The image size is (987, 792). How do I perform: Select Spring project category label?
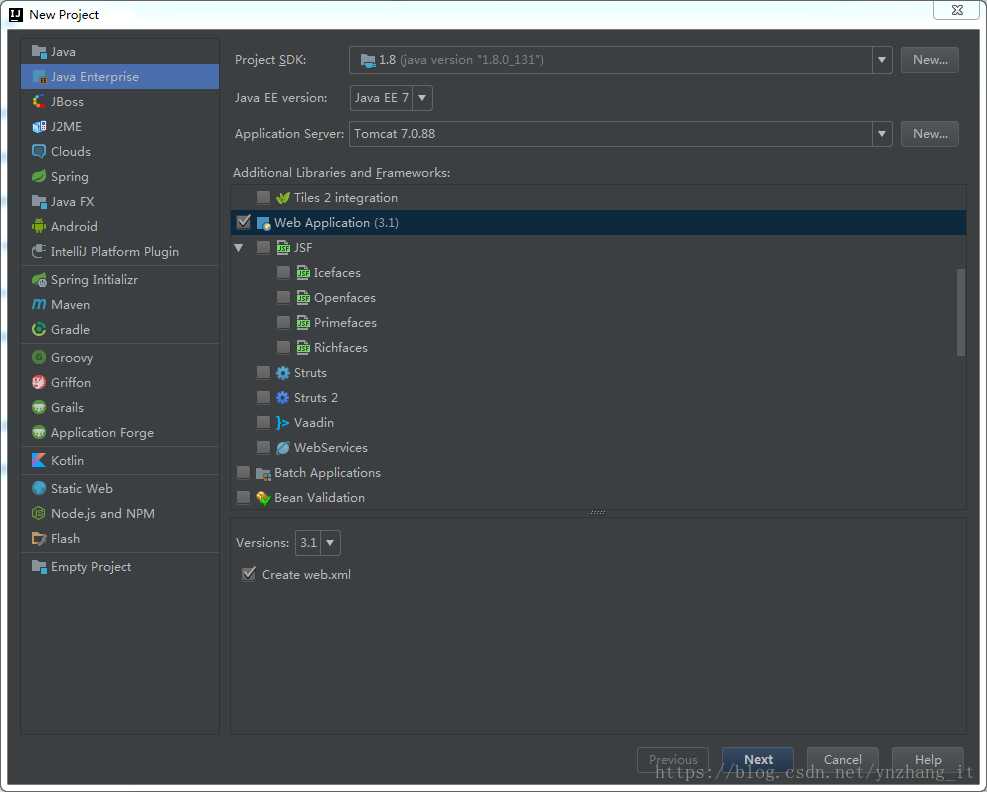tap(70, 177)
